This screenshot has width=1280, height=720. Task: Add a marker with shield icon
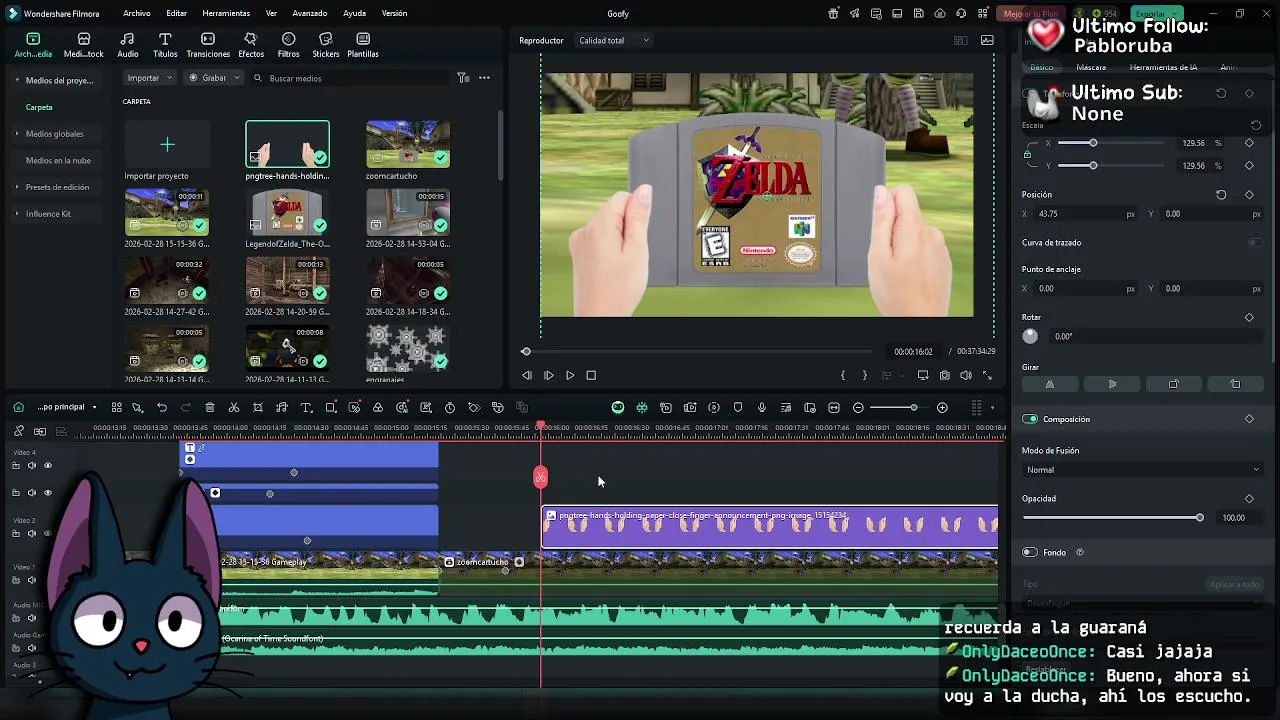(738, 408)
